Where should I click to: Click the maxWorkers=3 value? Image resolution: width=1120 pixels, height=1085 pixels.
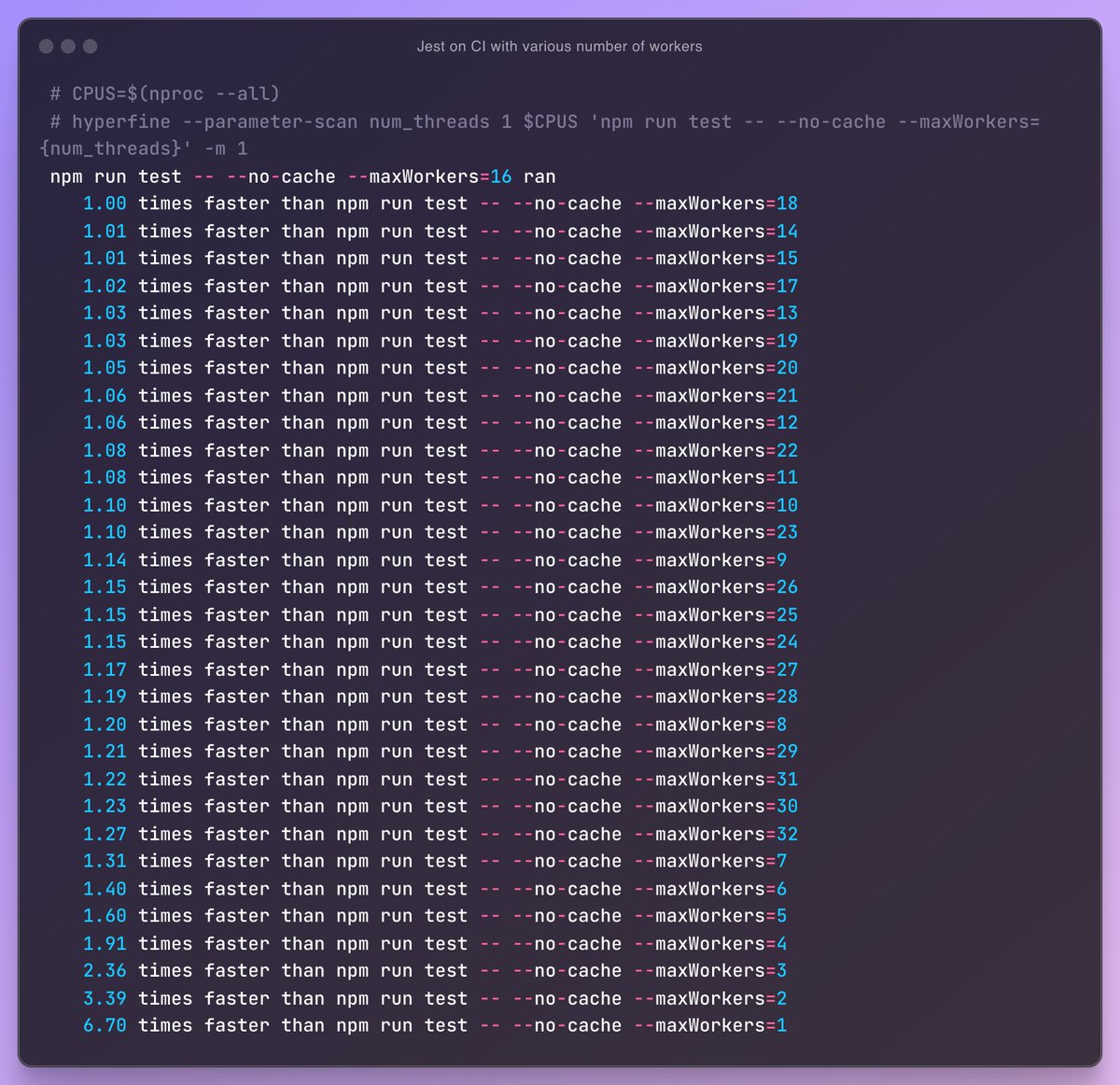coord(781,971)
